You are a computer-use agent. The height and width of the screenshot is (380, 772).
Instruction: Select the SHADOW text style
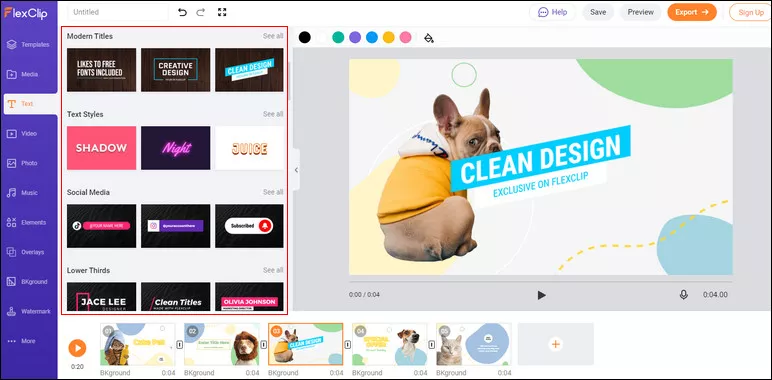[101, 148]
